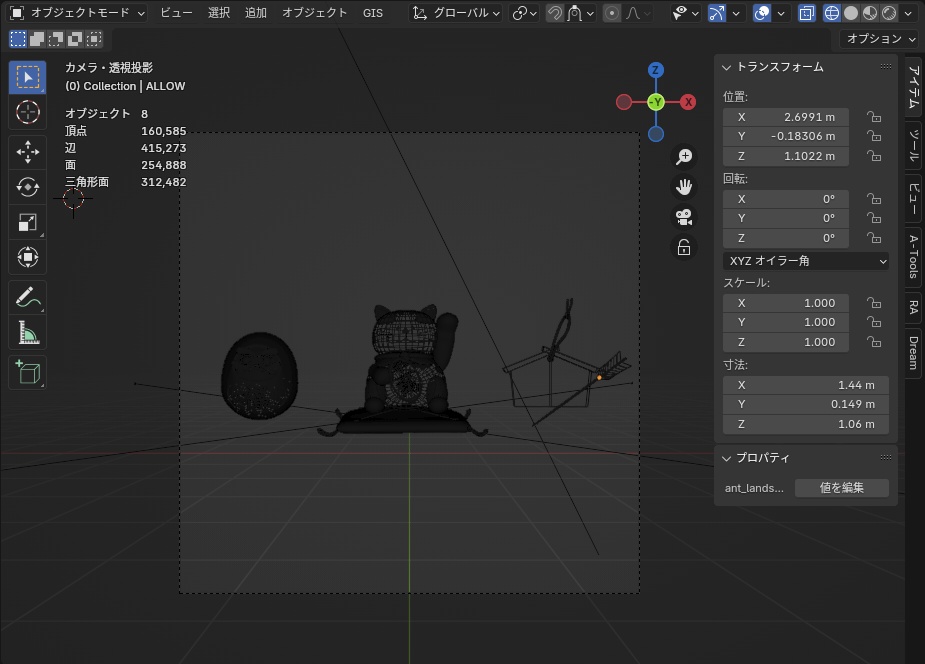Toggle lock camera to view padlock
925x664 pixels.
pos(684,247)
